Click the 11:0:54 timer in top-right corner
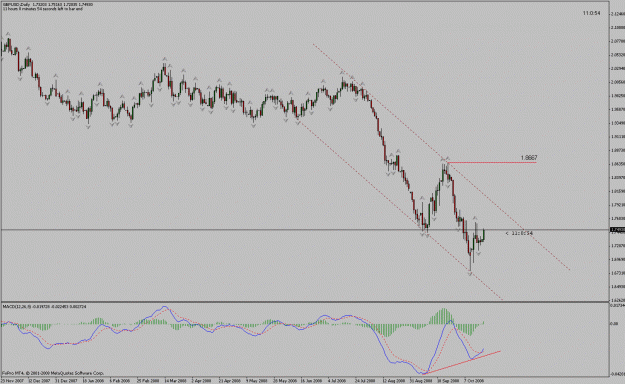The width and height of the screenshot is (625, 384). point(592,13)
